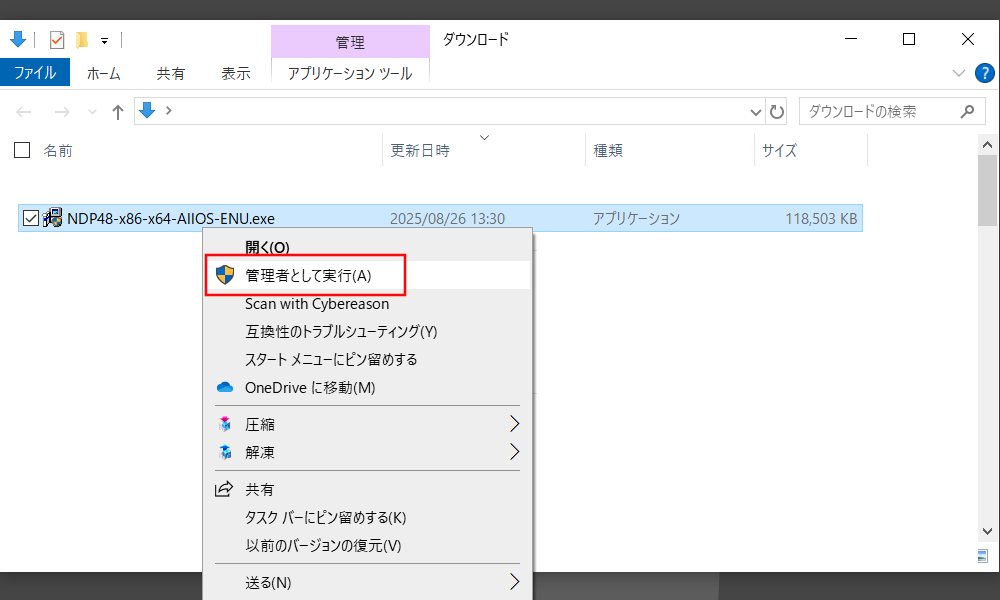The image size is (1000, 600).
Task: Refresh the Downloads folder view
Action: coord(778,112)
